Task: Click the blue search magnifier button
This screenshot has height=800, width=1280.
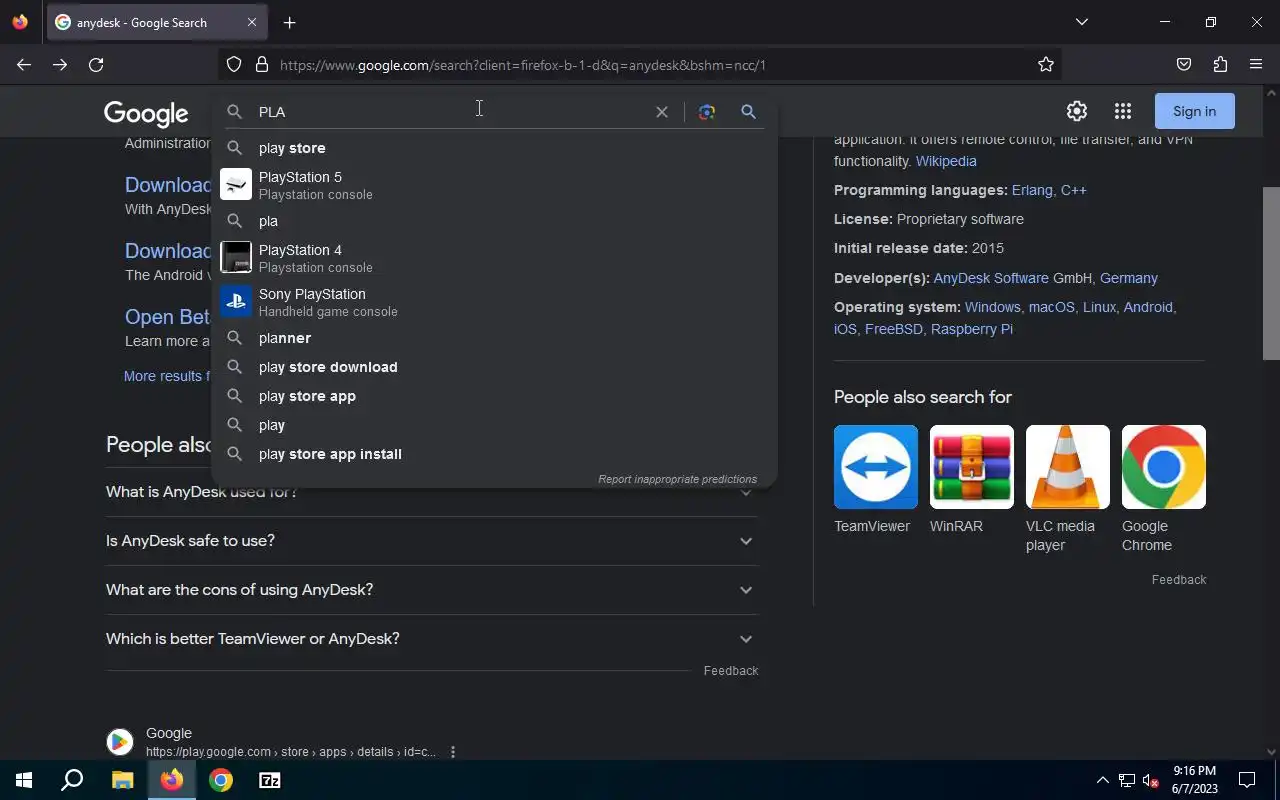Action: (748, 112)
